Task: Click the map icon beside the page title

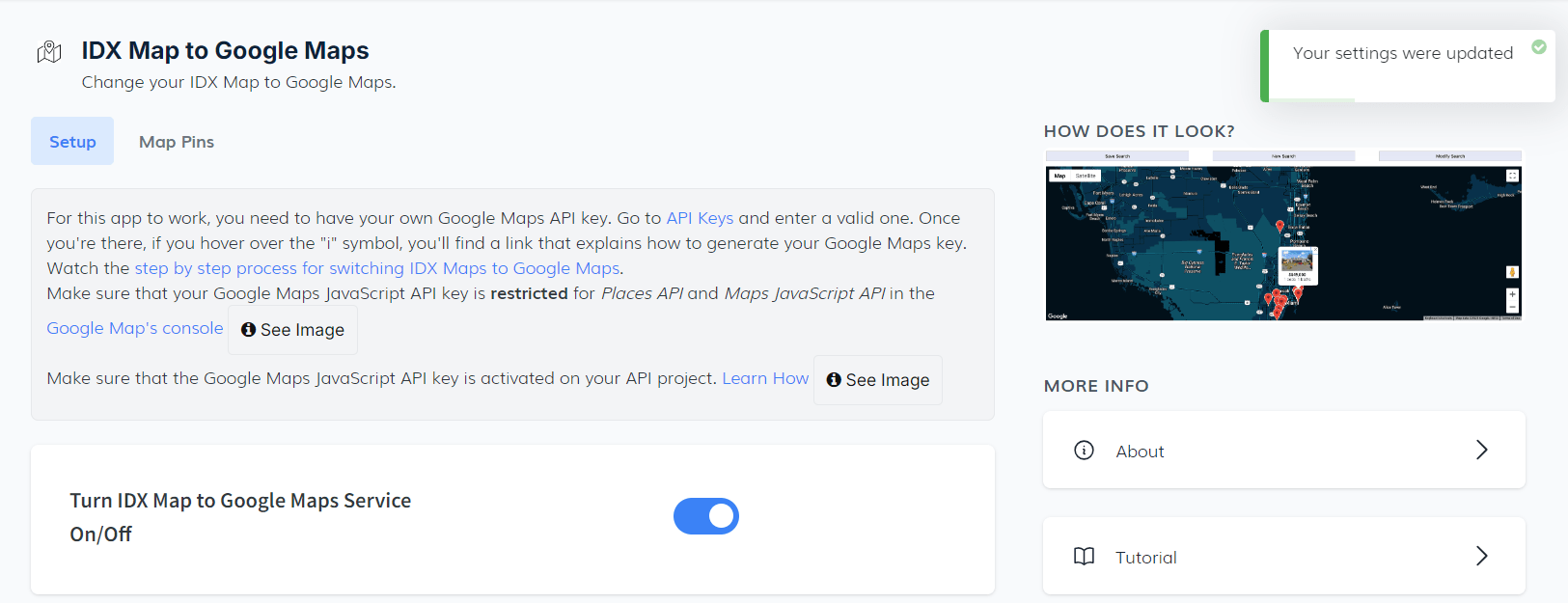Action: 49,52
